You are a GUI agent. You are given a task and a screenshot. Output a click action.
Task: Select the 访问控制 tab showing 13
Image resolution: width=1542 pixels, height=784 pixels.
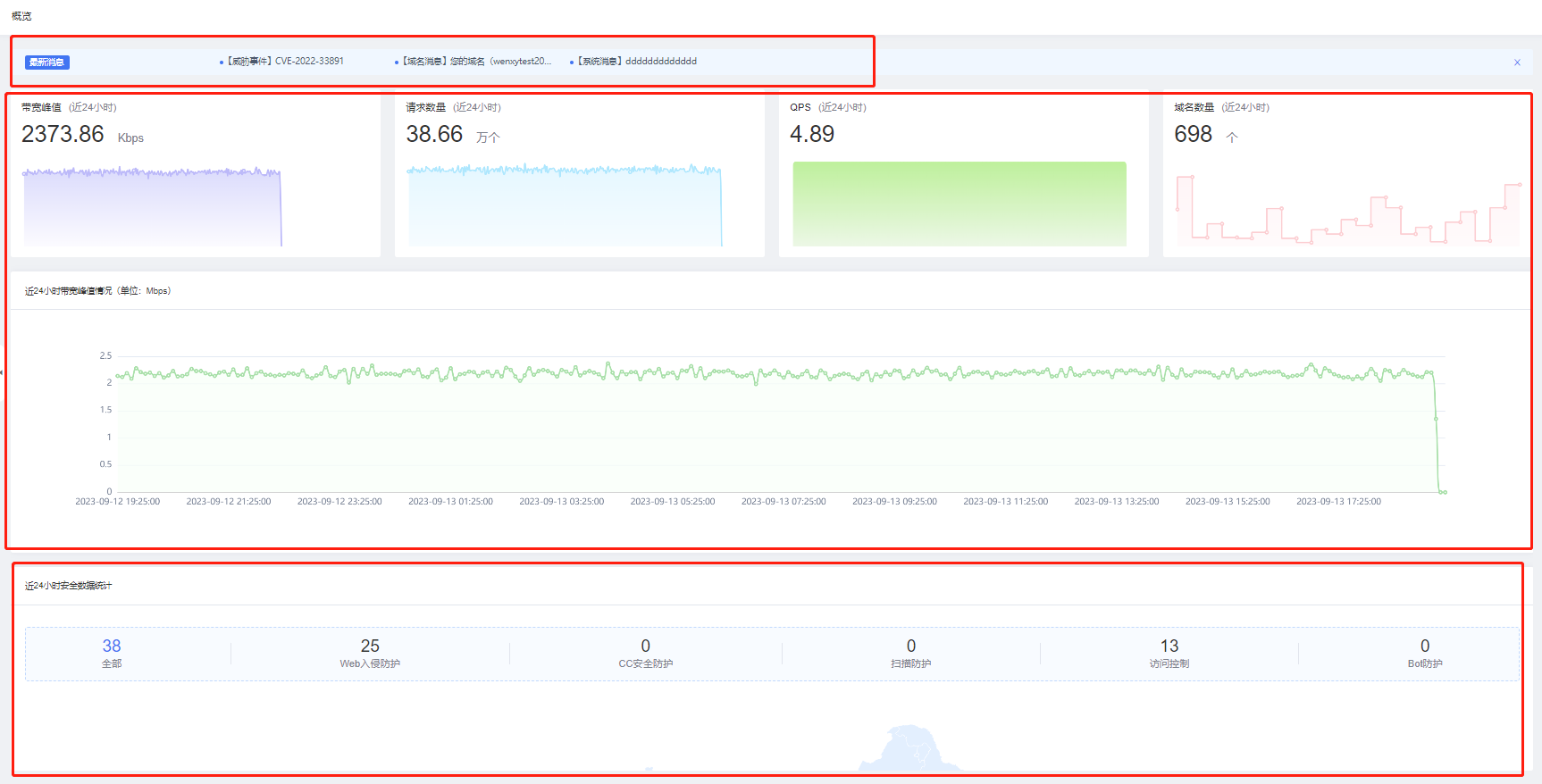pyautogui.click(x=1169, y=653)
